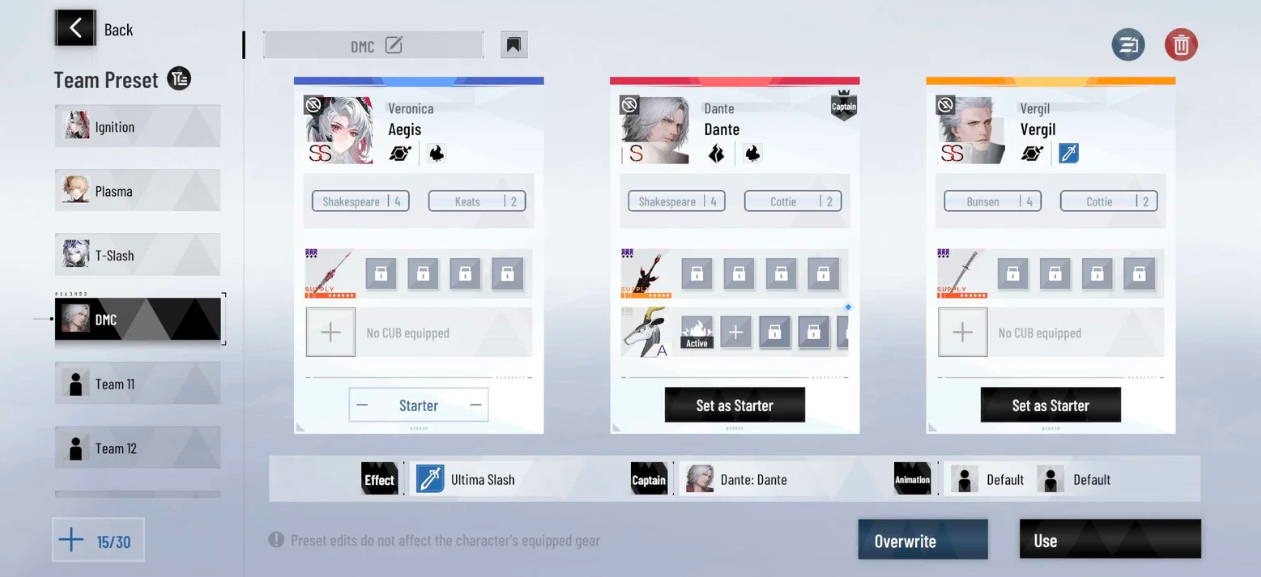The width and height of the screenshot is (1261, 577).
Task: Click 'Ultima Slash' effect text
Action: click(x=483, y=480)
